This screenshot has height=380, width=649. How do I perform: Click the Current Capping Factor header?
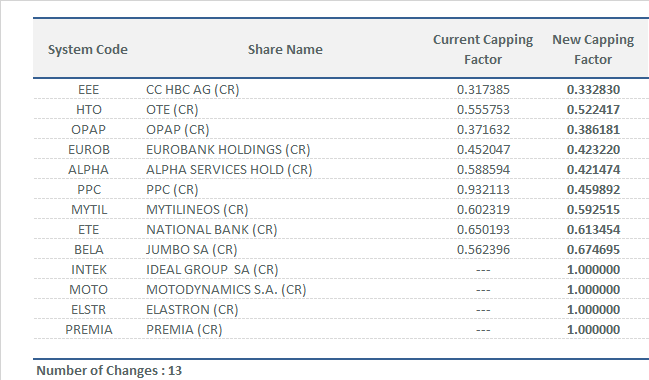tap(483, 50)
